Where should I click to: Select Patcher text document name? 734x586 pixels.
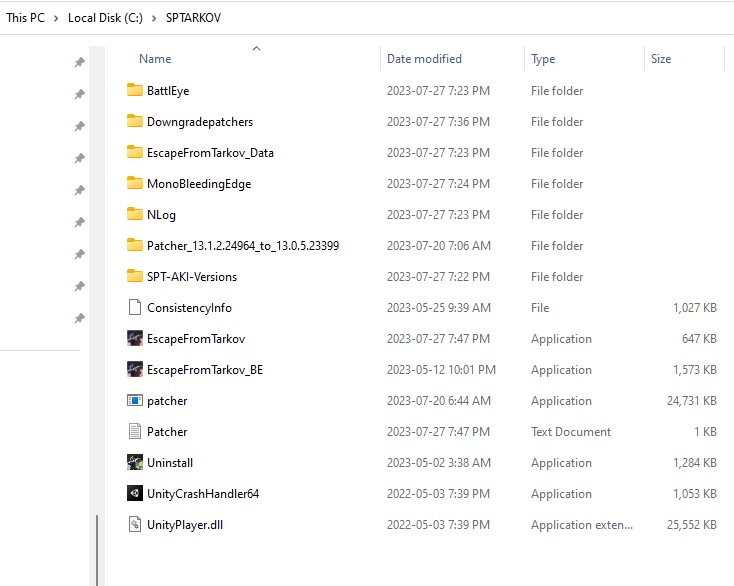(167, 432)
